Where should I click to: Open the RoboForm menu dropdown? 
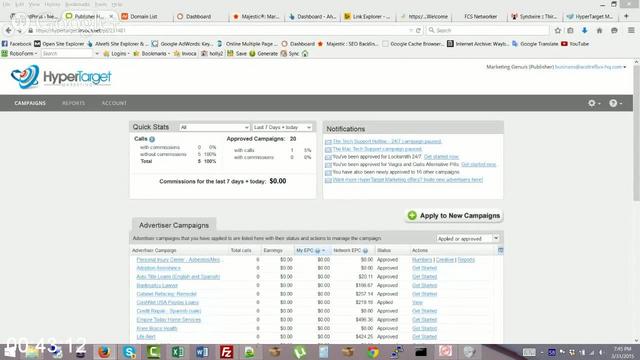(x=20, y=53)
